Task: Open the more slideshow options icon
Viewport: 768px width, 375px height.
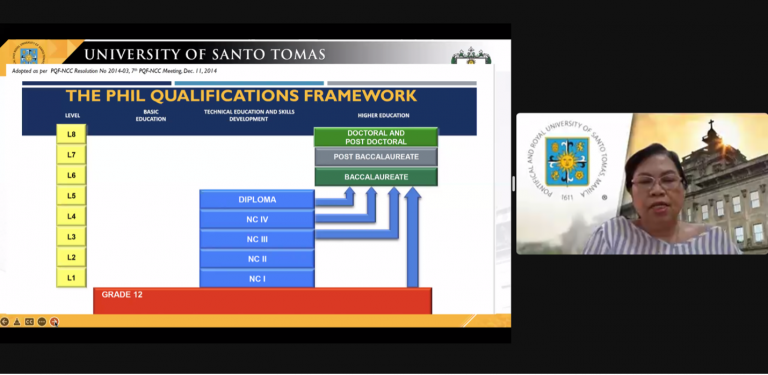Action: 42,322
